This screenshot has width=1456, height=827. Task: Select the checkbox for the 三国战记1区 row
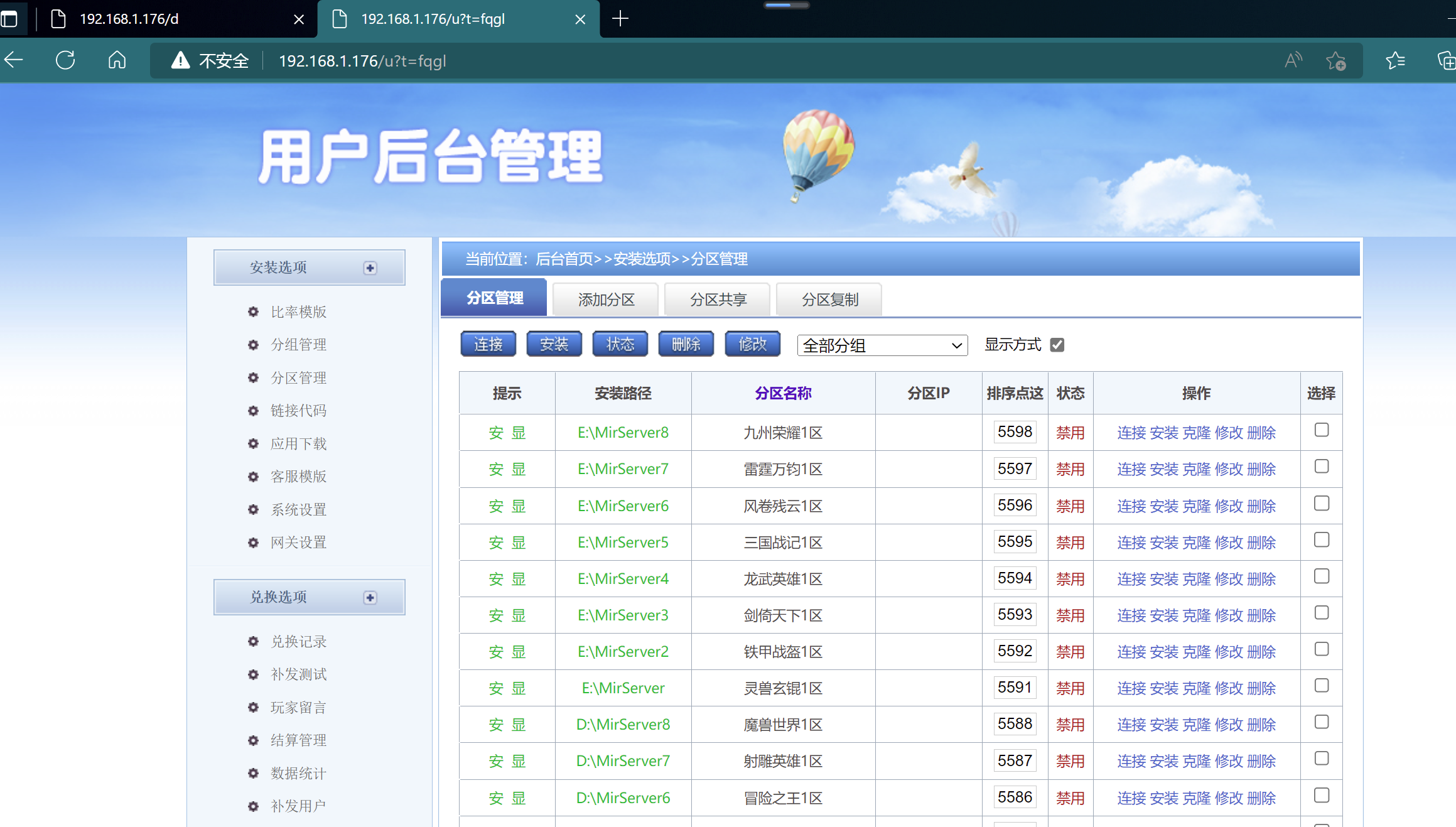[x=1321, y=540]
